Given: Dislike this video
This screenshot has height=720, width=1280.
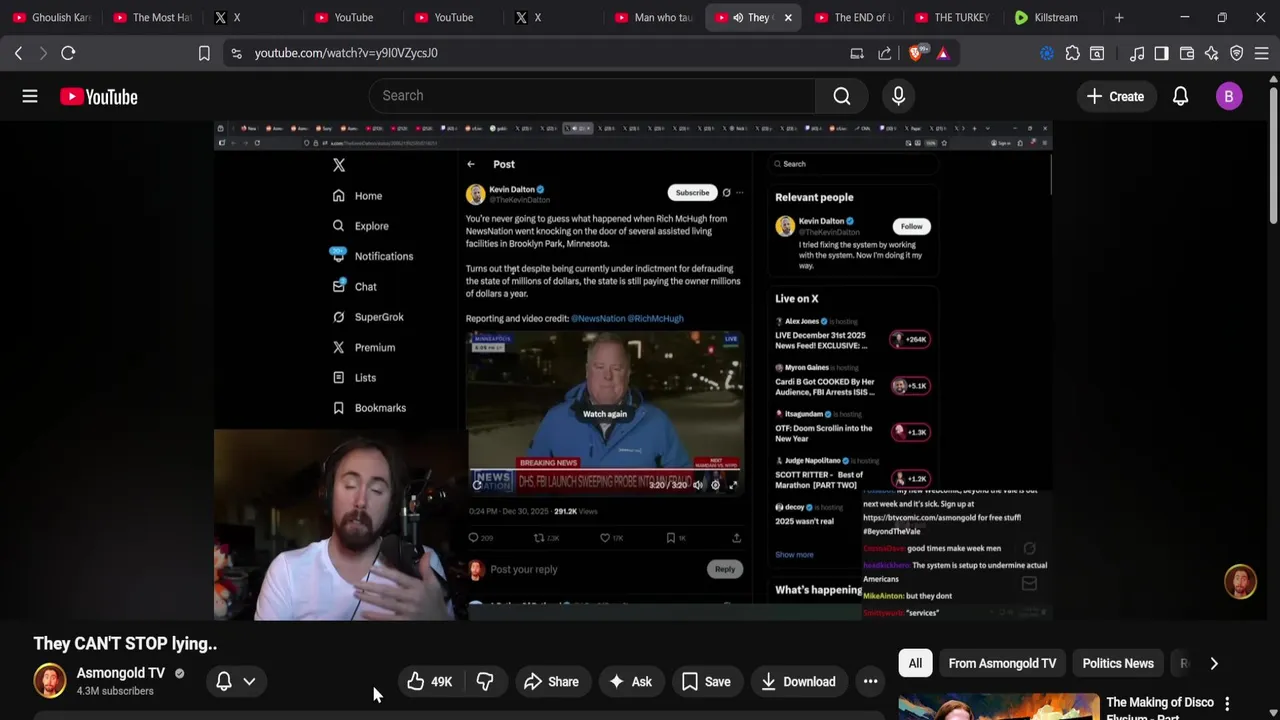Looking at the screenshot, I should click(485, 682).
